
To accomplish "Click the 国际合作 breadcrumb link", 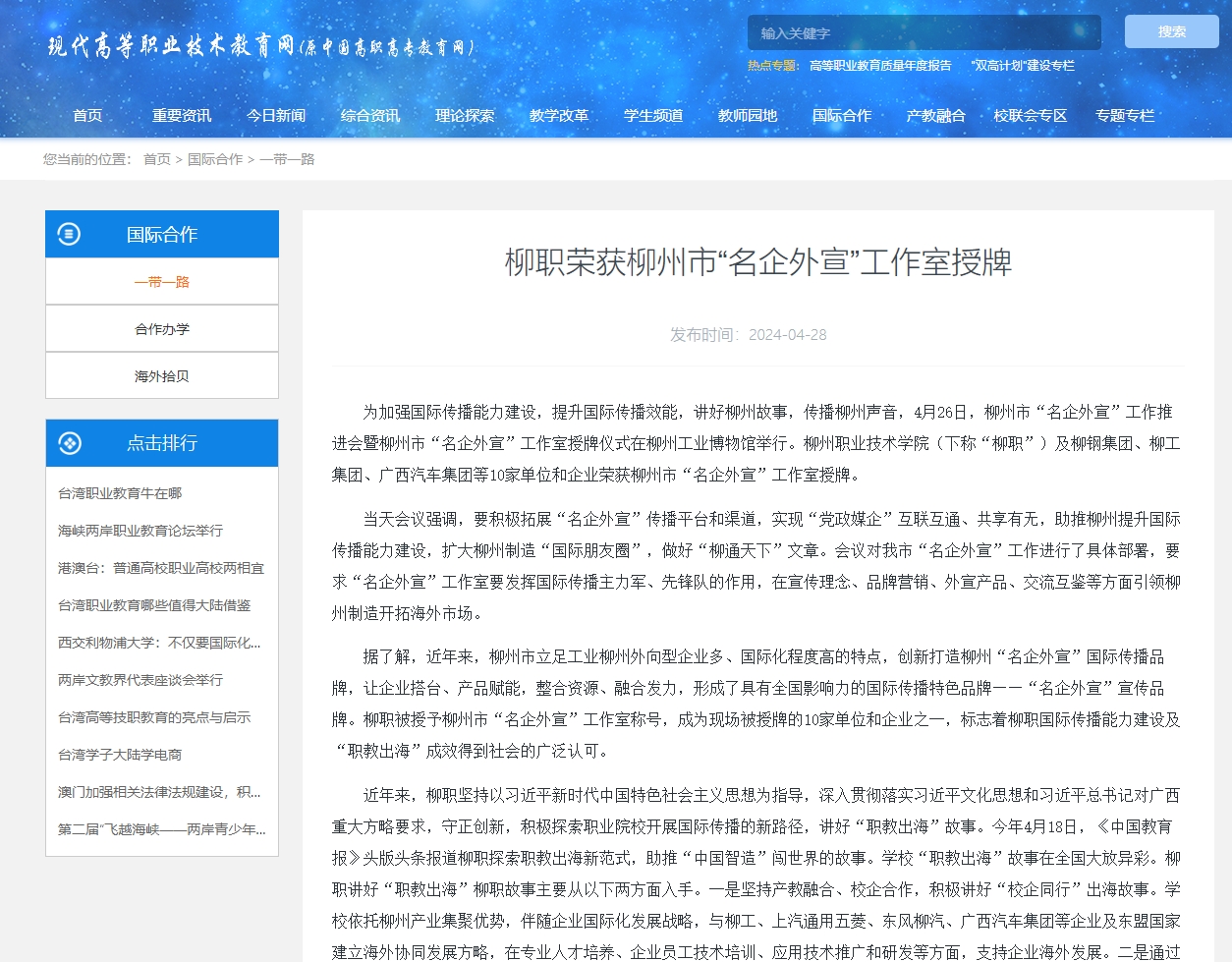I will pyautogui.click(x=214, y=159).
